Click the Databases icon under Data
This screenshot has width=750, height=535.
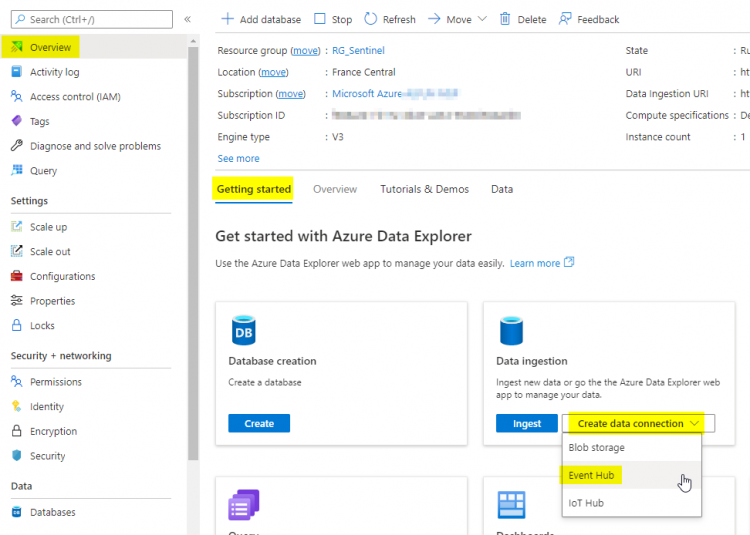tap(17, 512)
